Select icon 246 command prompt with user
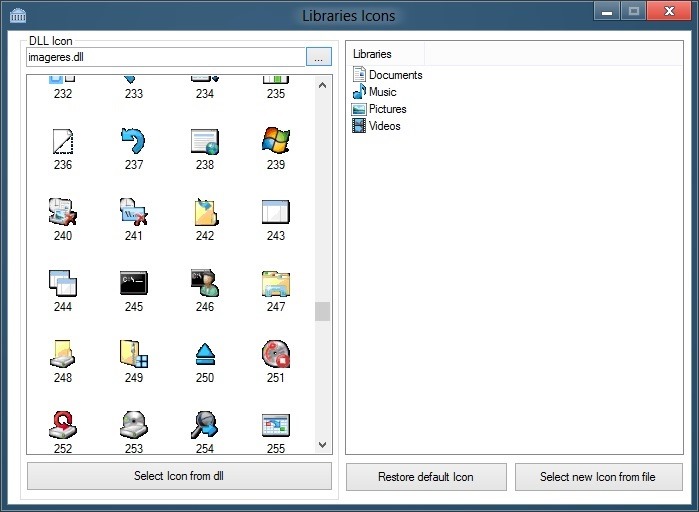 205,283
